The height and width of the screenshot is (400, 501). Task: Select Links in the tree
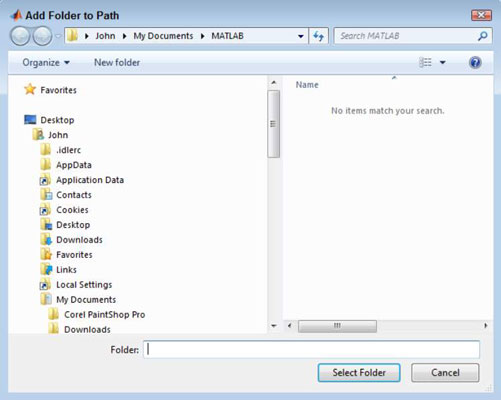point(66,270)
